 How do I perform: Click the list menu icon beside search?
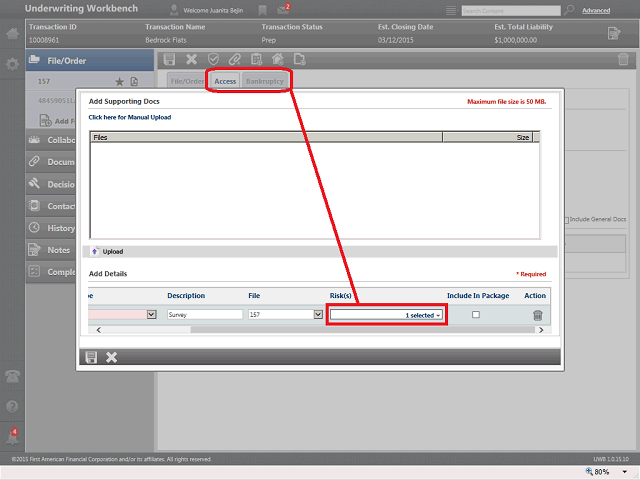click(x=451, y=11)
